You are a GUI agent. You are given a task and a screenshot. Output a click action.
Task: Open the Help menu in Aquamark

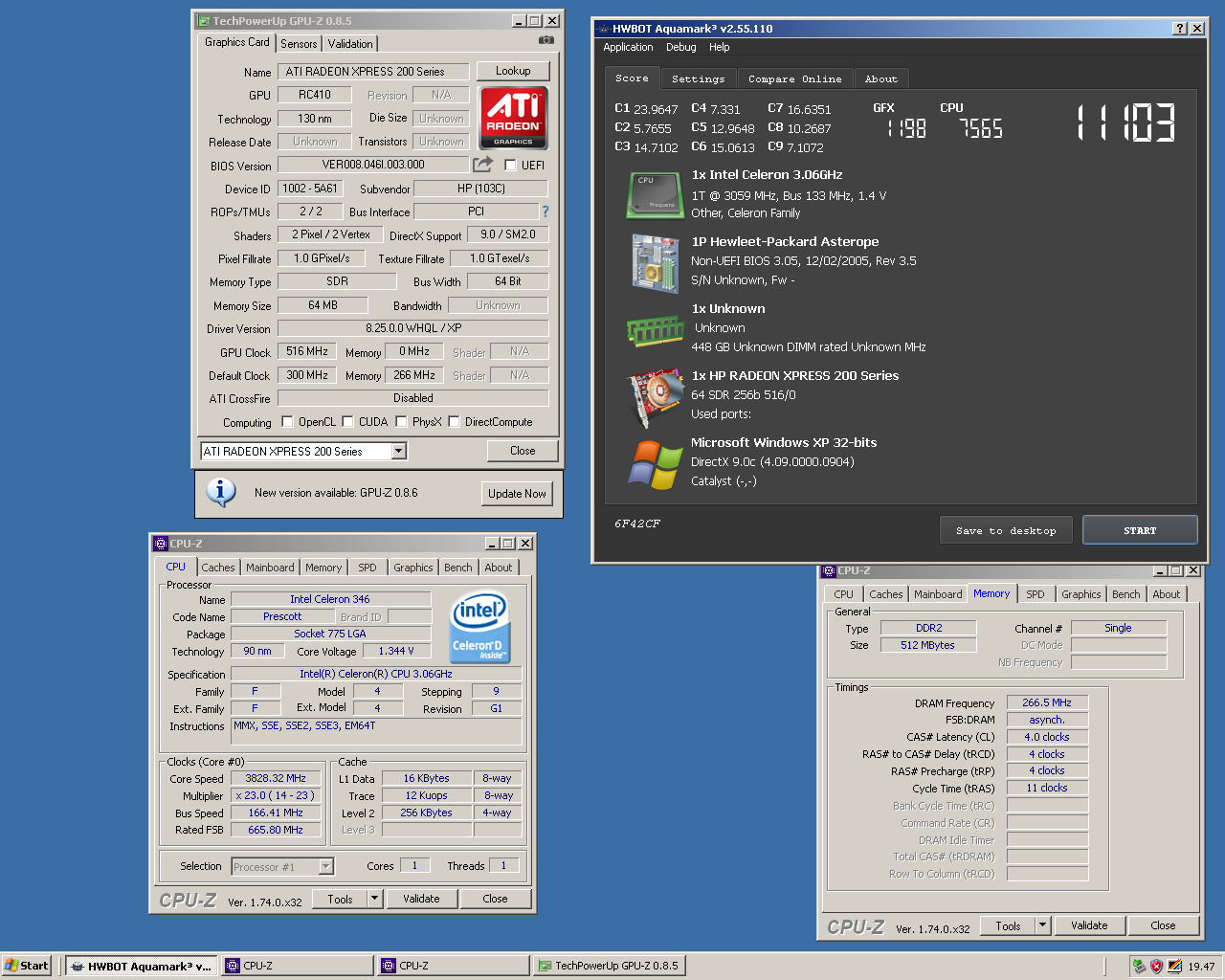[720, 47]
